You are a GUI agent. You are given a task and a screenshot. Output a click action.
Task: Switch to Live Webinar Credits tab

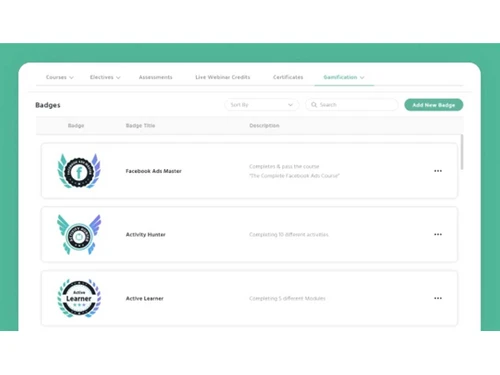pyautogui.click(x=223, y=77)
